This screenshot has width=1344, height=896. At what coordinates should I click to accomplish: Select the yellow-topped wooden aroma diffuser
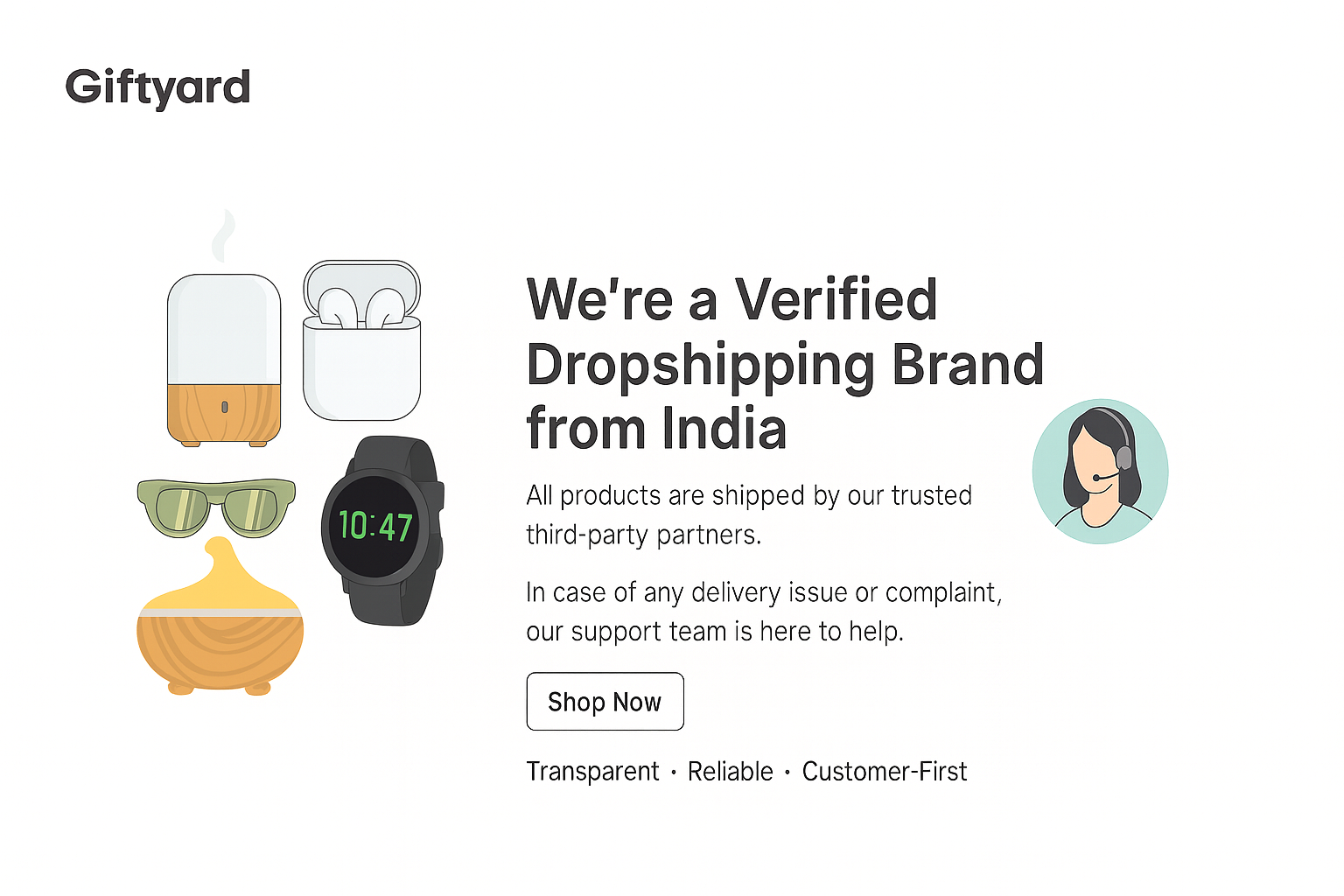(x=220, y=626)
